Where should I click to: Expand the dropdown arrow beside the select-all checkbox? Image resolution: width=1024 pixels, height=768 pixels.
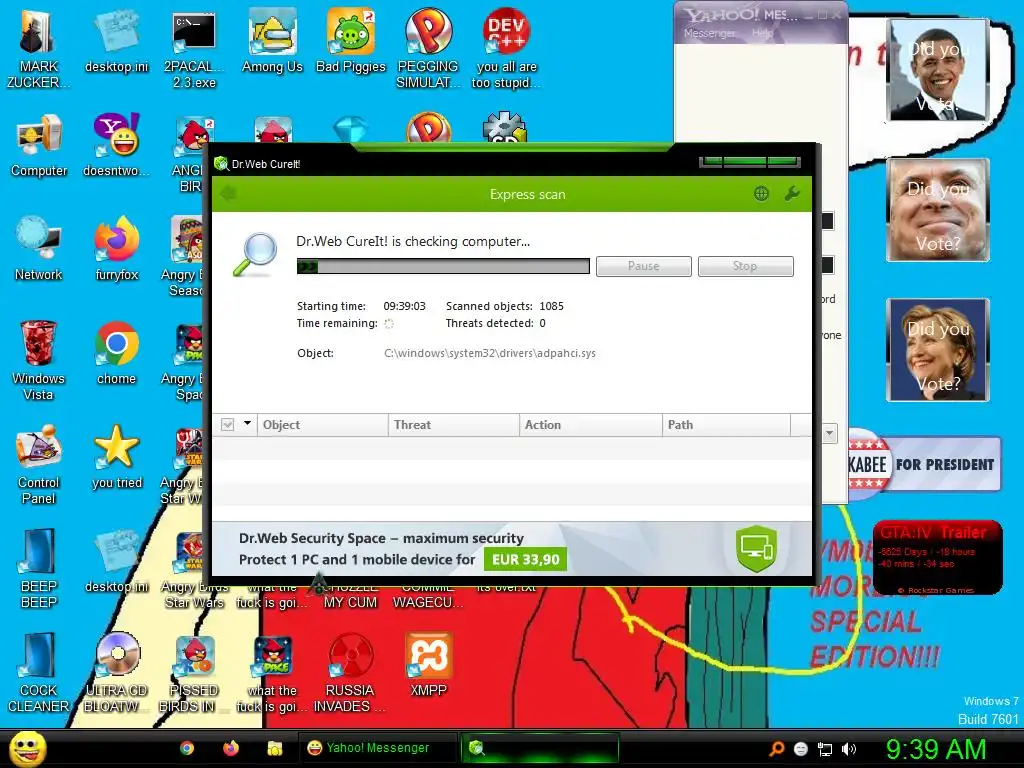[x=248, y=423]
